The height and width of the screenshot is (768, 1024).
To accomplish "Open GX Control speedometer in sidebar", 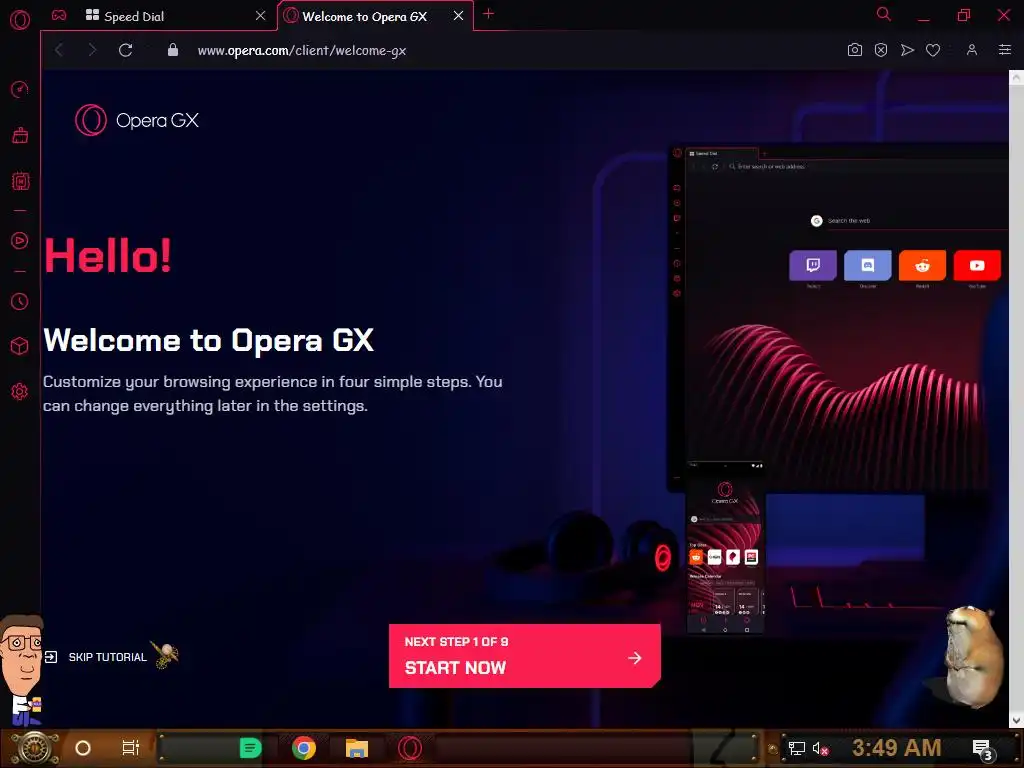I will pyautogui.click(x=20, y=89).
